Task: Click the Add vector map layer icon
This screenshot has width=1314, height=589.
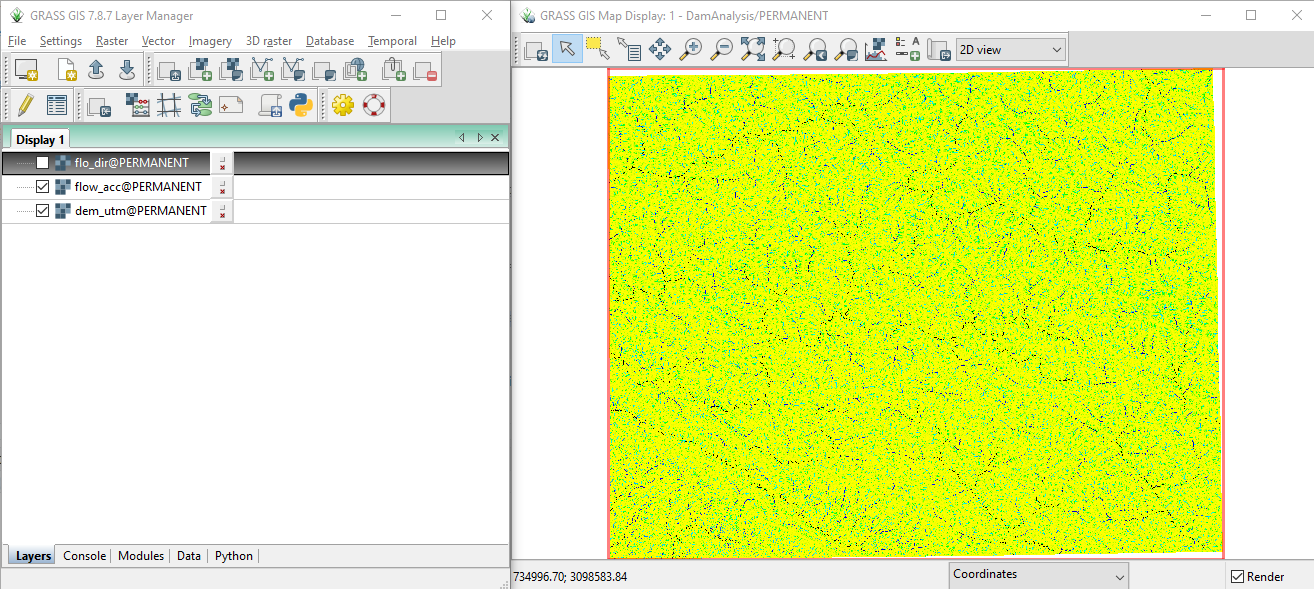Action: (262, 70)
